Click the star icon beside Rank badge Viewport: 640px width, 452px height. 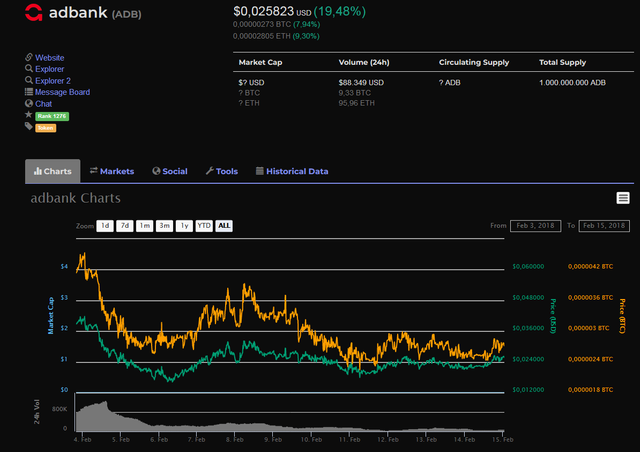29,115
